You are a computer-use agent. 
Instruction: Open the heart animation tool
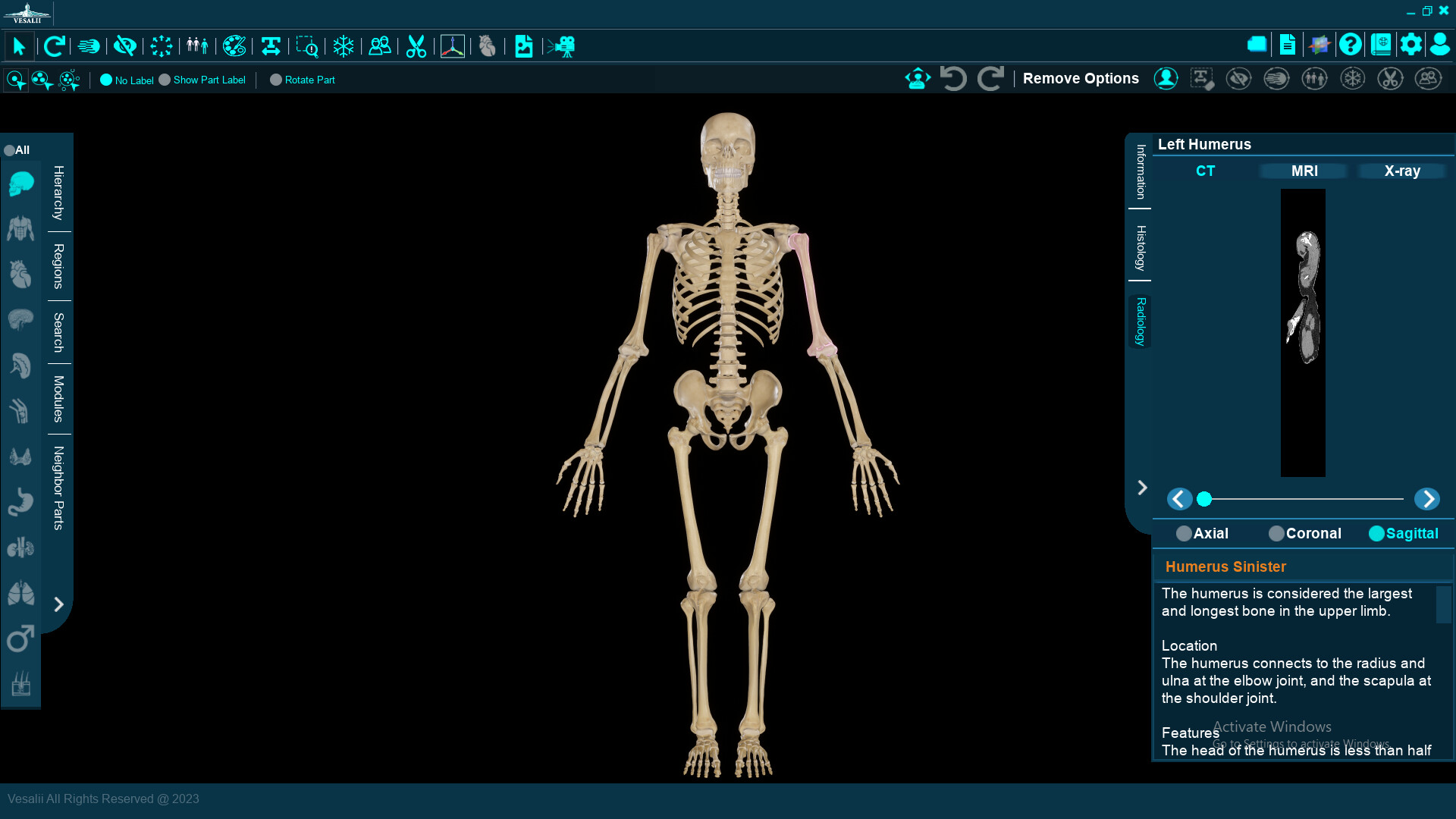point(488,46)
